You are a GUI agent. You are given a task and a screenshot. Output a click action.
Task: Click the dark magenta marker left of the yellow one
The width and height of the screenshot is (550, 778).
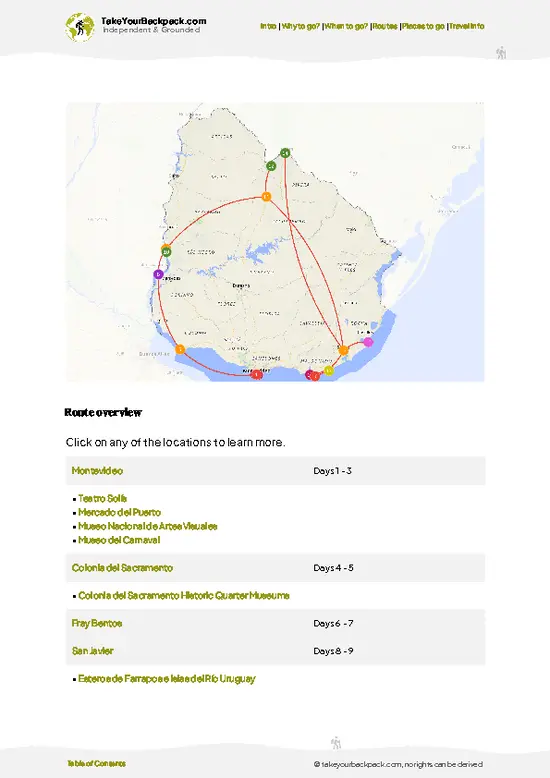coord(309,375)
